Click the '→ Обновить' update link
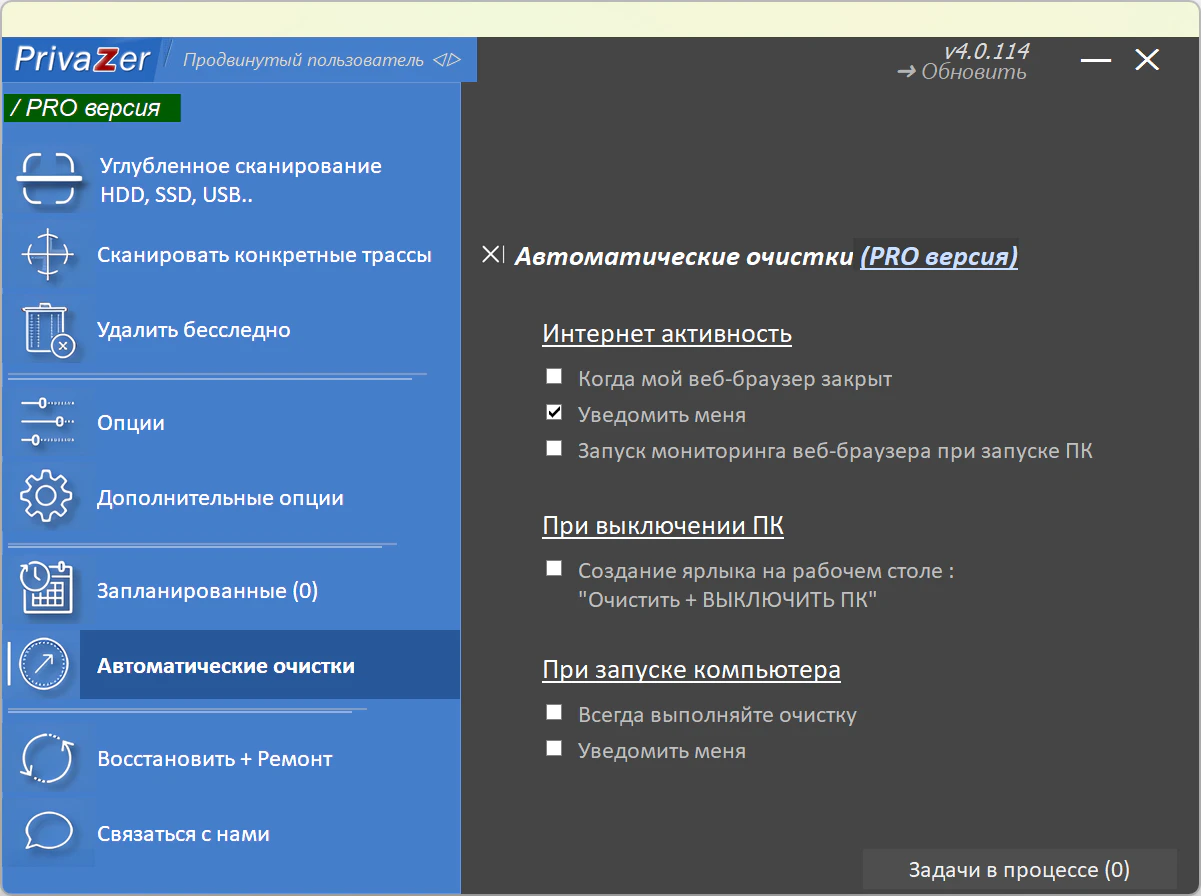The width and height of the screenshot is (1201, 896). (962, 72)
